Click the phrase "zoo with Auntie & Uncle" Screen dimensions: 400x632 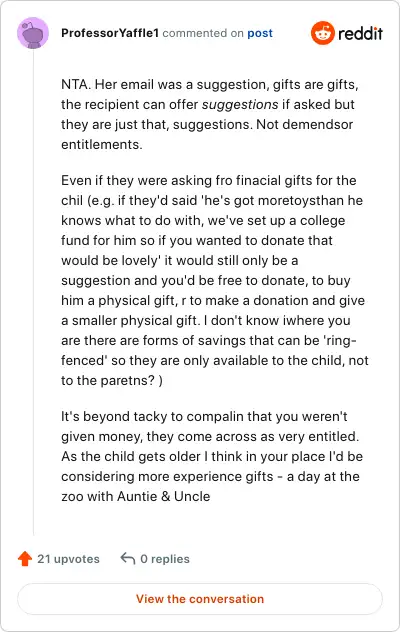(135, 496)
